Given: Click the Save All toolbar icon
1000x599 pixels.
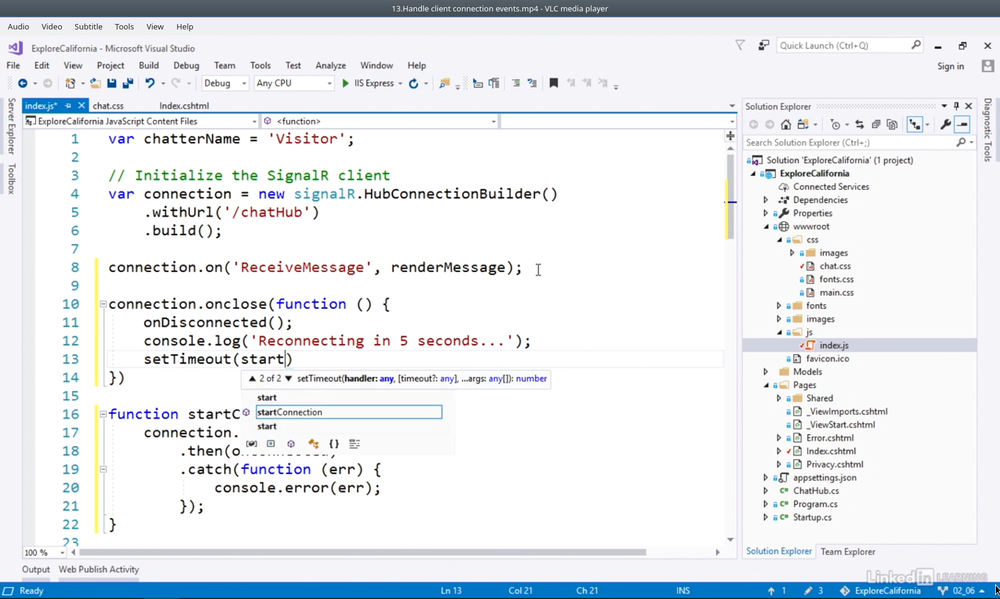Looking at the screenshot, I should (x=126, y=84).
